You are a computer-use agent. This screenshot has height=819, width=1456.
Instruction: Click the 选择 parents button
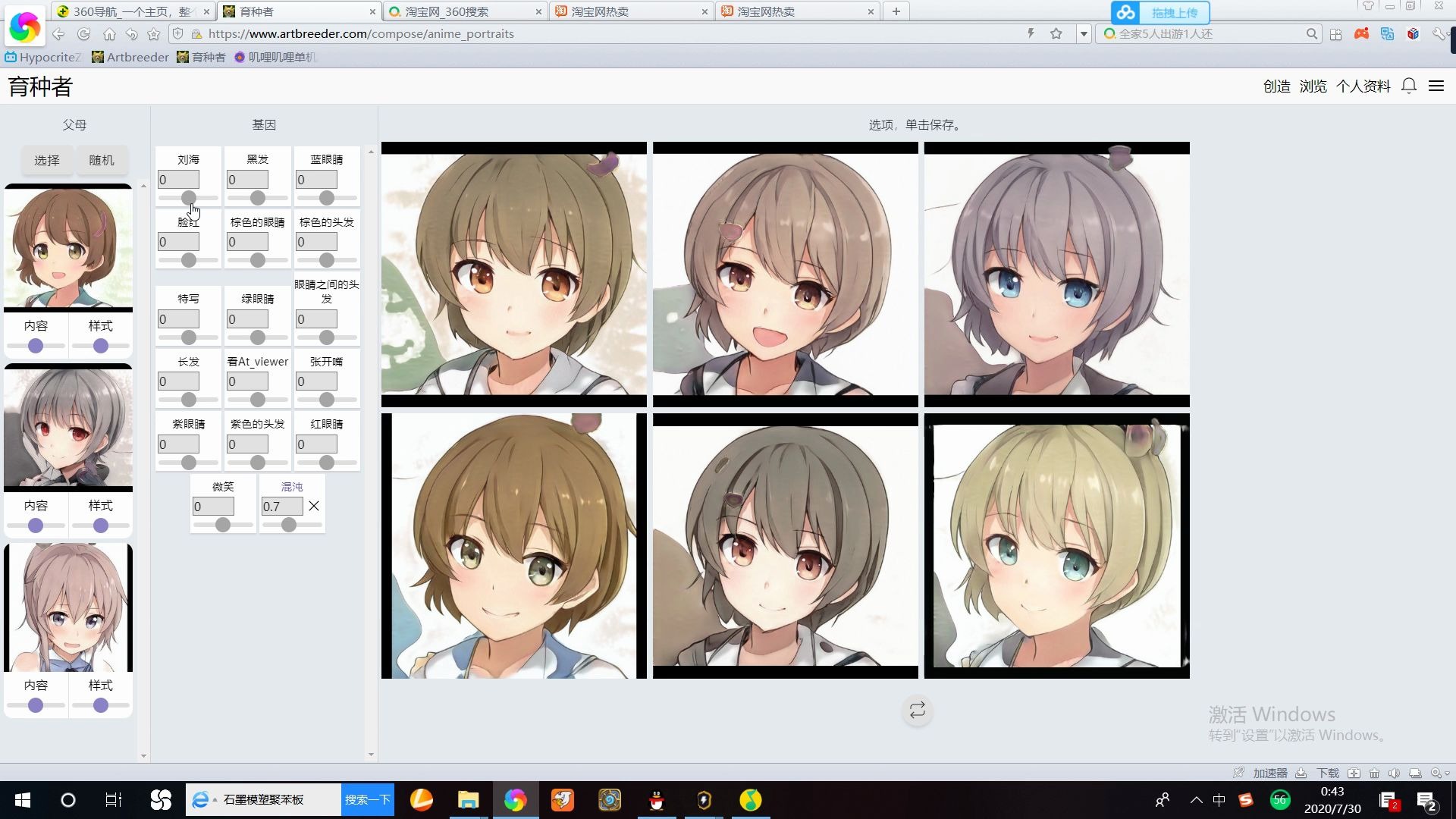click(x=47, y=160)
